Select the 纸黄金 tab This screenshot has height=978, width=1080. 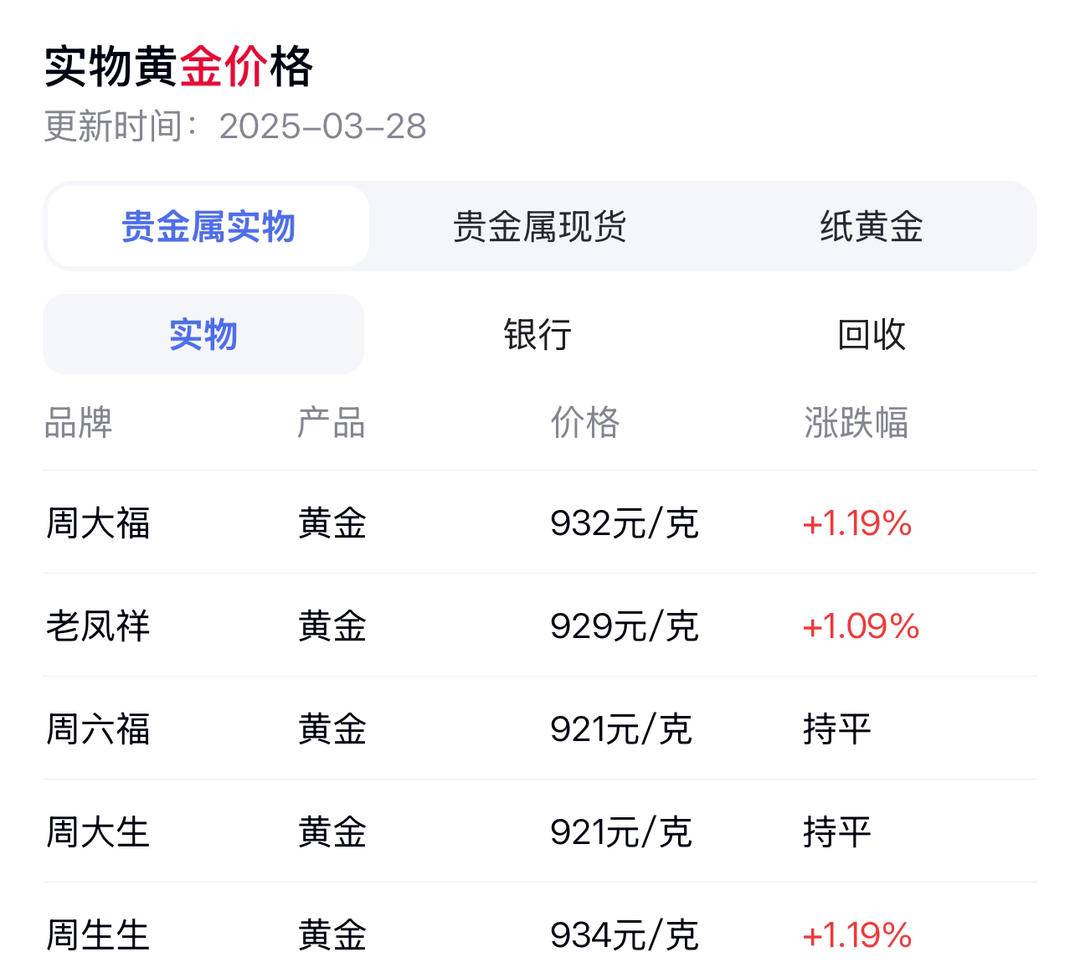pos(871,227)
